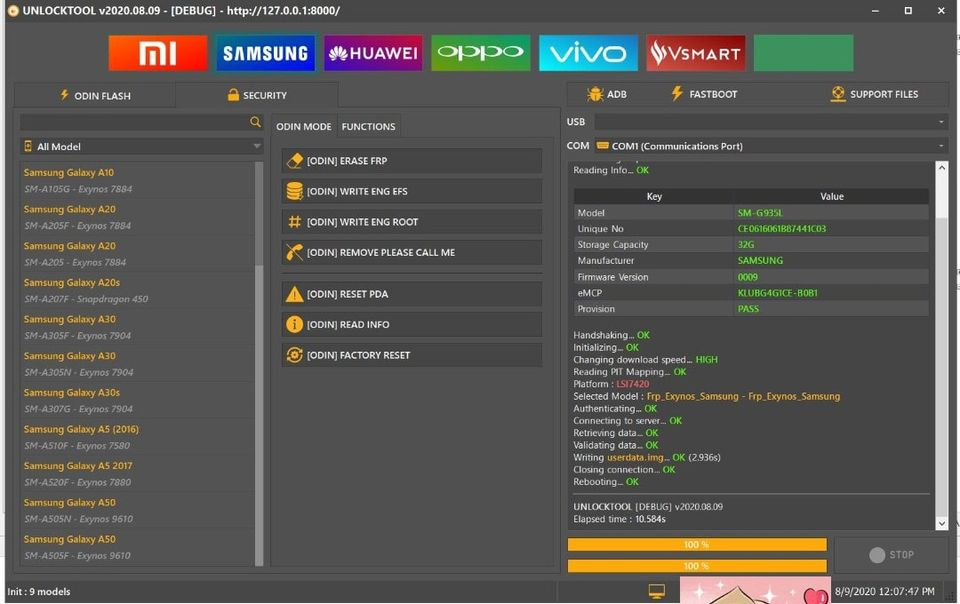
Task: Click the COM port device icon
Action: [602, 146]
